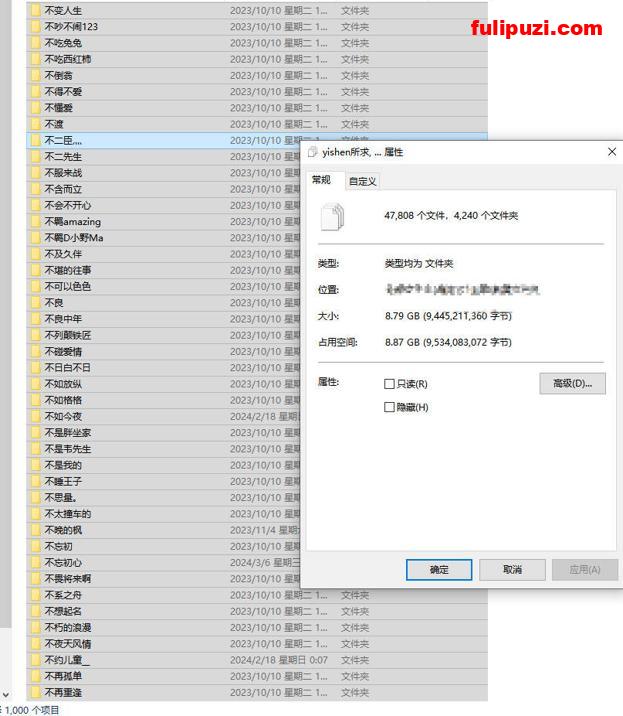Click the folder icon for 不得不爱
The width and height of the screenshot is (623, 716).
click(x=35, y=91)
